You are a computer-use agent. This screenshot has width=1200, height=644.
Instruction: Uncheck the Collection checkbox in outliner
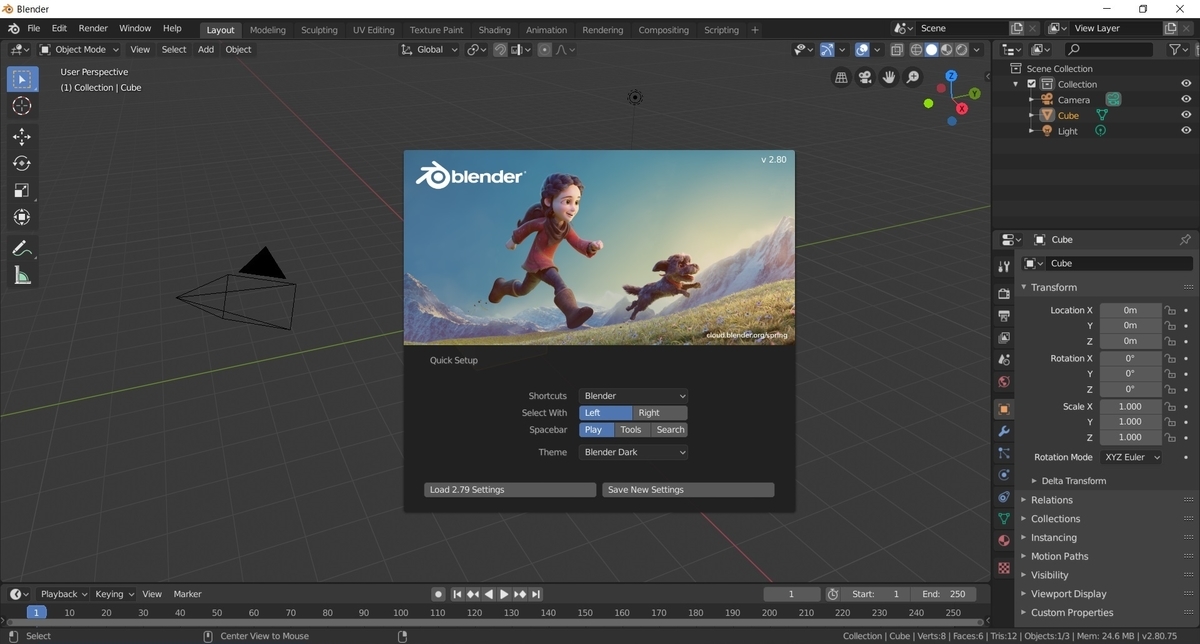coord(1032,84)
